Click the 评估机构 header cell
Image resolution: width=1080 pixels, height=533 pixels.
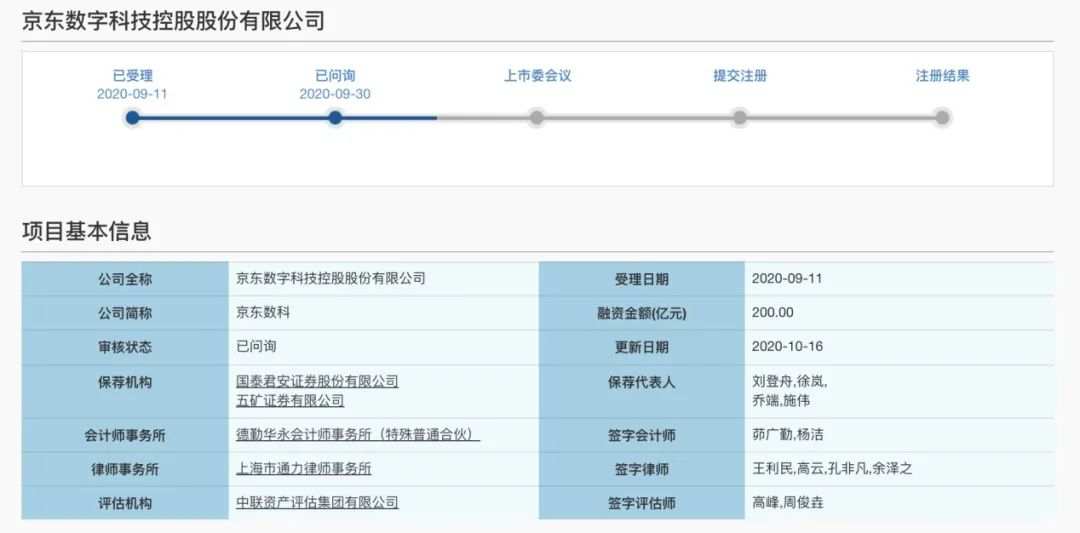tap(125, 503)
